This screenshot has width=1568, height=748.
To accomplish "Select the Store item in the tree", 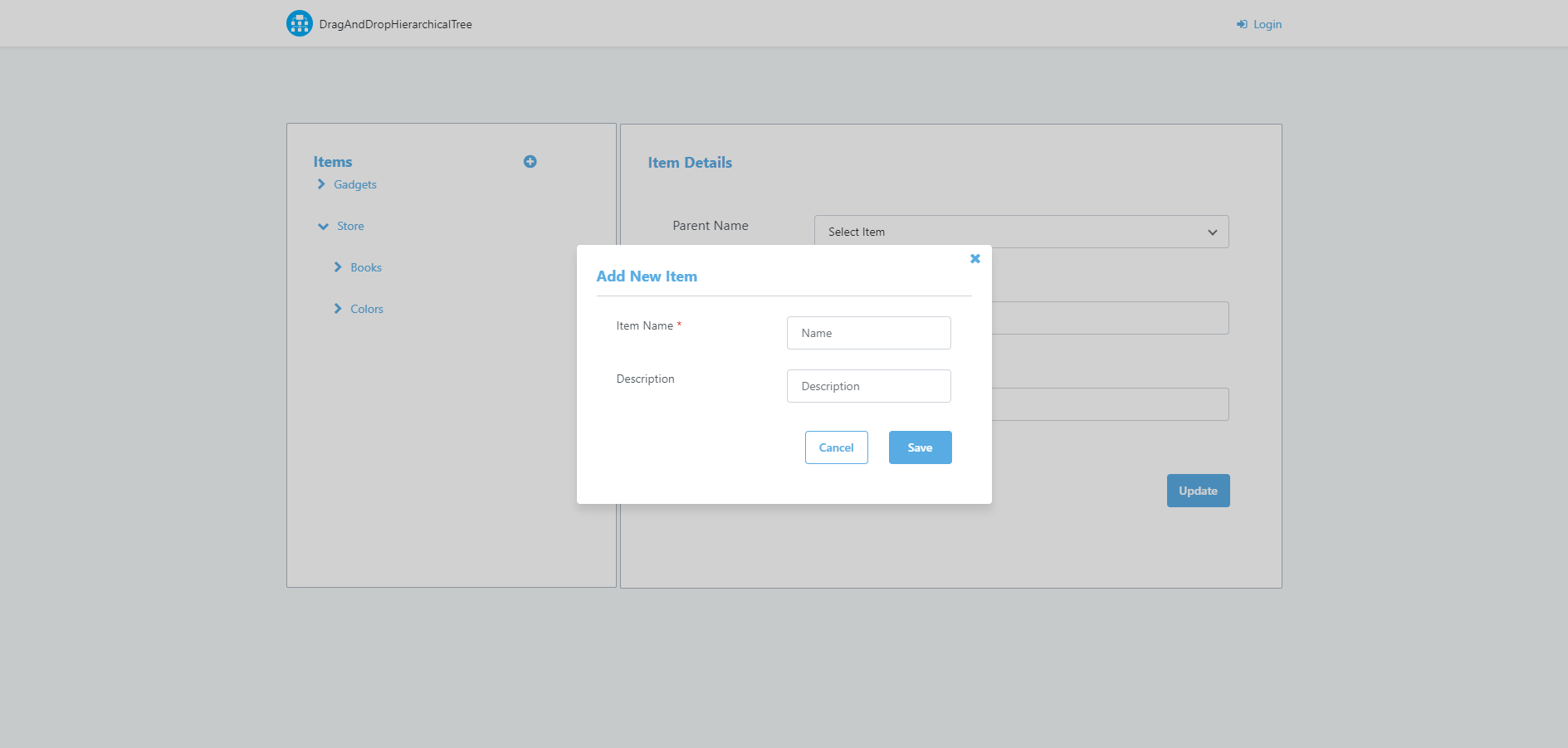I will [349, 226].
